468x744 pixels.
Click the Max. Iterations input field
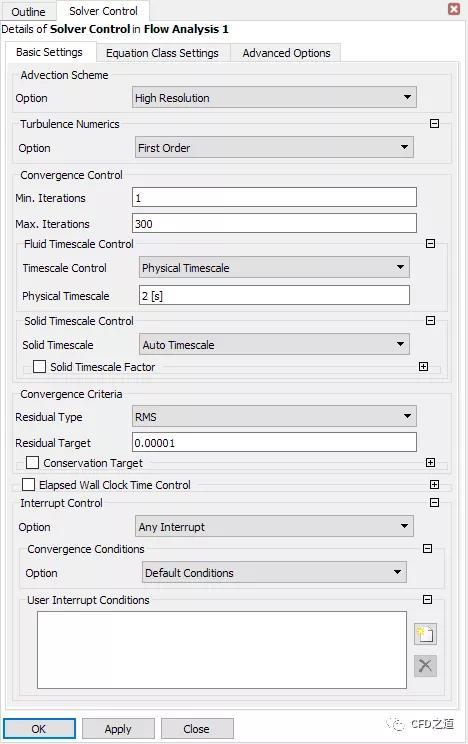pyautogui.click(x=274, y=223)
